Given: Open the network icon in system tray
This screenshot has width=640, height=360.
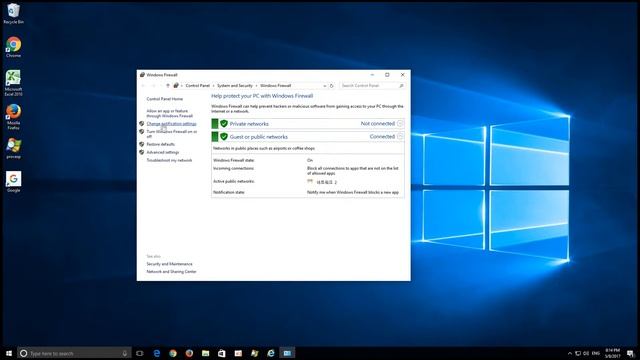Looking at the screenshot, I should (x=578, y=353).
